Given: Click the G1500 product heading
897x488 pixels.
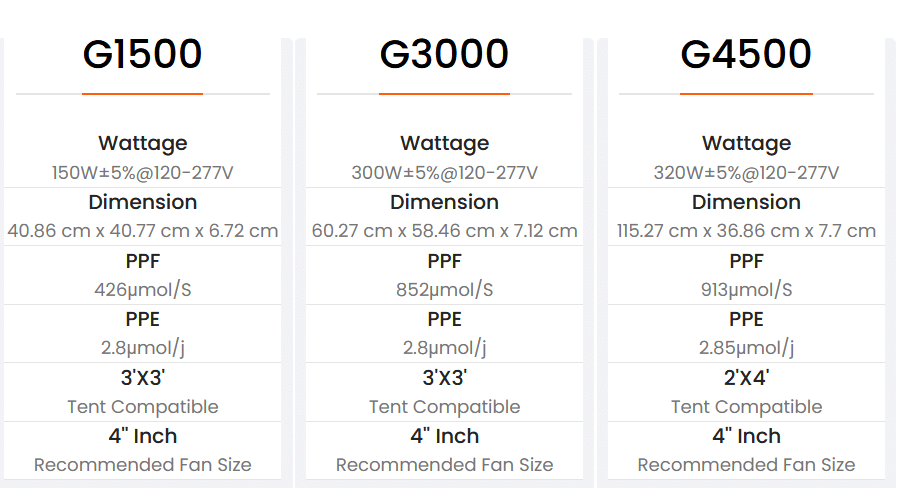Looking at the screenshot, I should click(142, 54).
